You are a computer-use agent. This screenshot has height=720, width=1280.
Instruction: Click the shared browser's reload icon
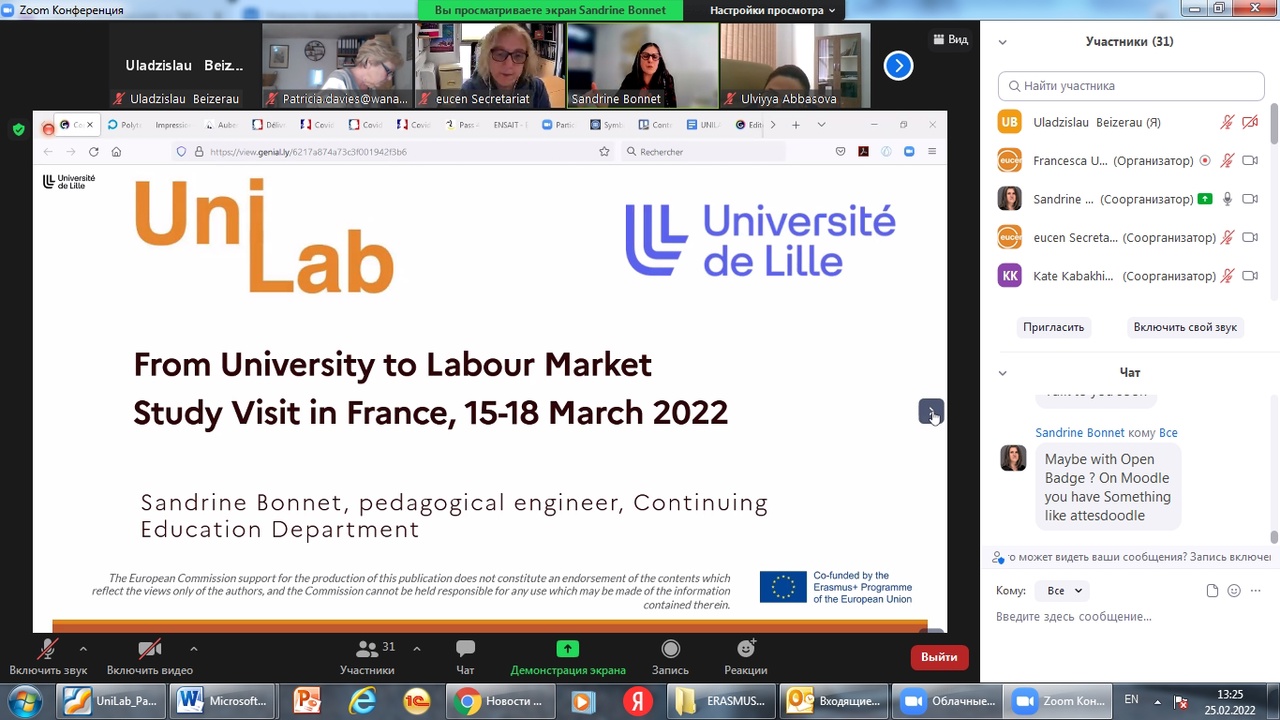(93, 152)
